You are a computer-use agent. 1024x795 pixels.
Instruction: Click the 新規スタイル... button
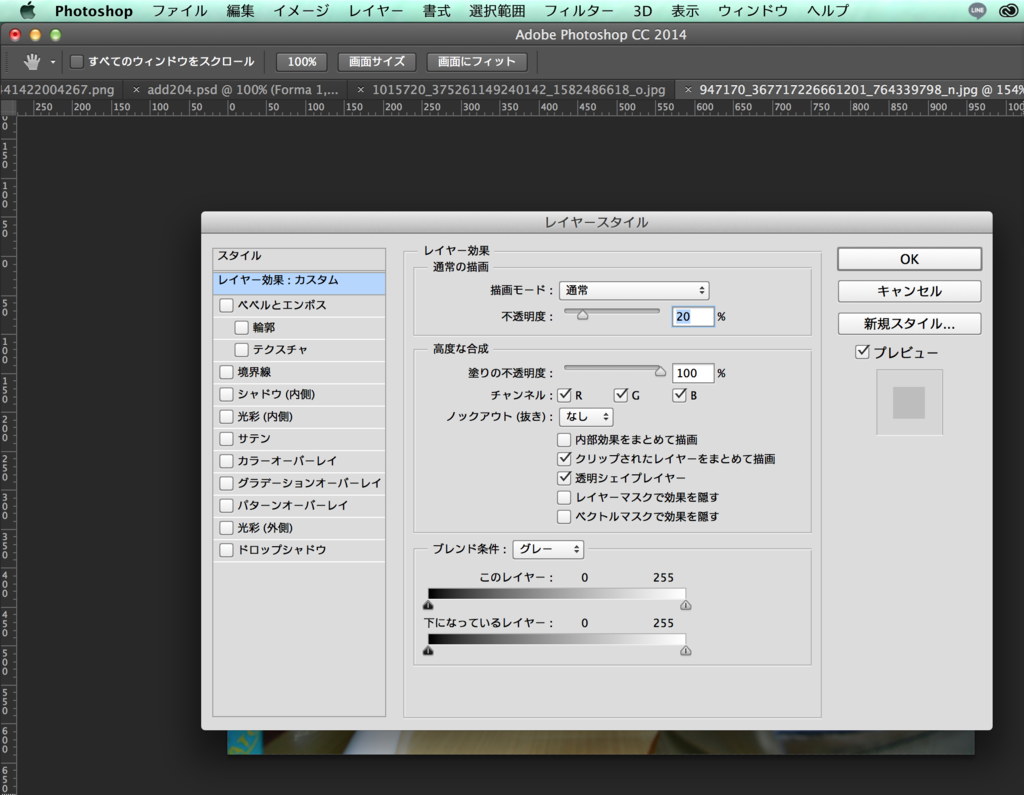point(909,324)
